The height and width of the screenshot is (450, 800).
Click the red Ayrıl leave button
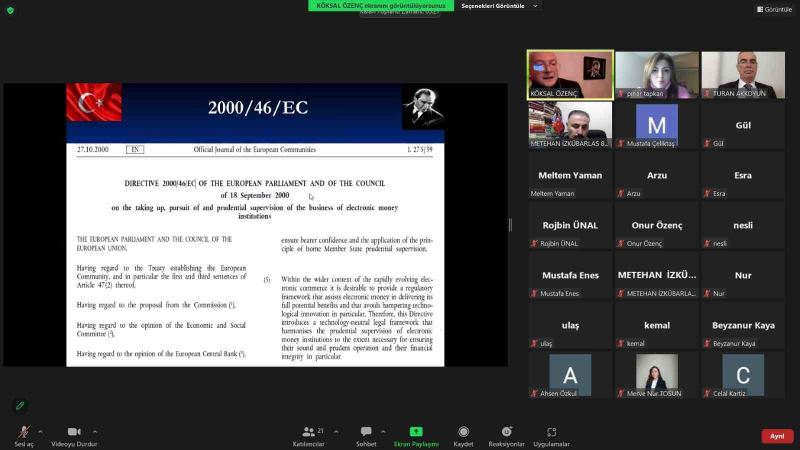[777, 436]
